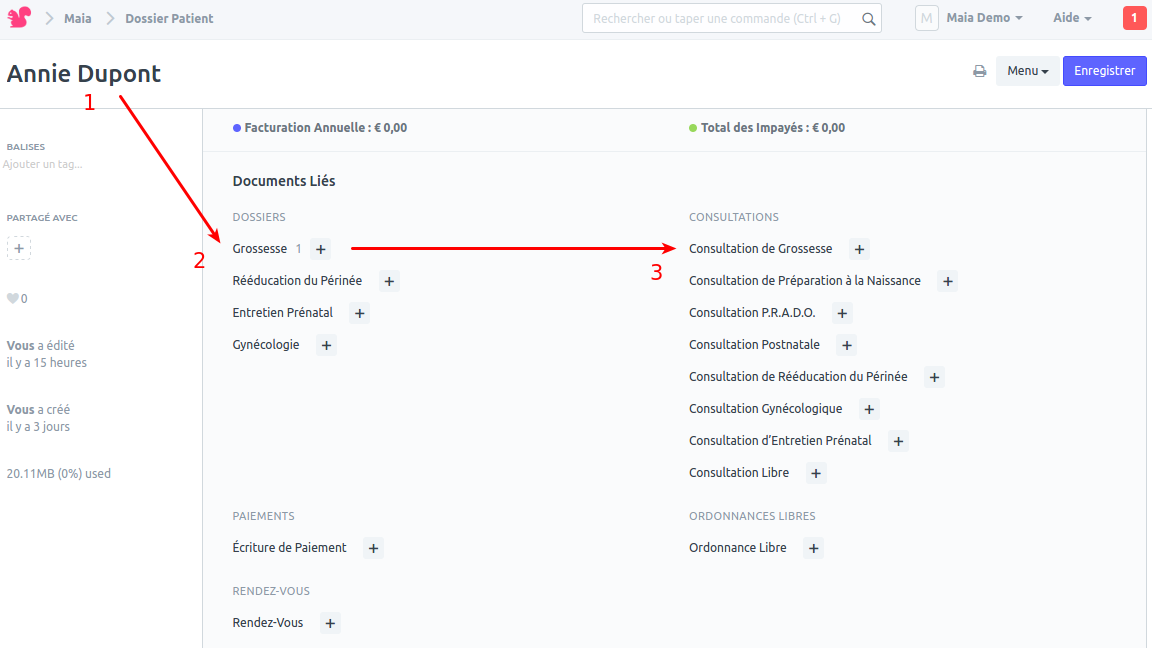Navigate to Dossier Patient breadcrumb

coord(169,18)
